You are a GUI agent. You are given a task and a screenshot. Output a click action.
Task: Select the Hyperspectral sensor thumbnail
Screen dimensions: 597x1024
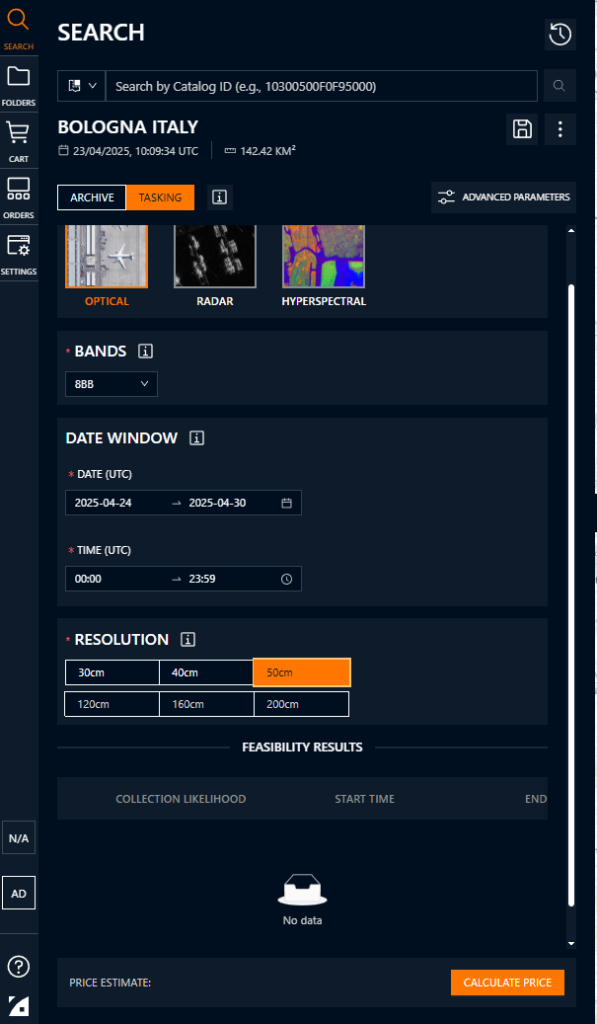click(324, 265)
